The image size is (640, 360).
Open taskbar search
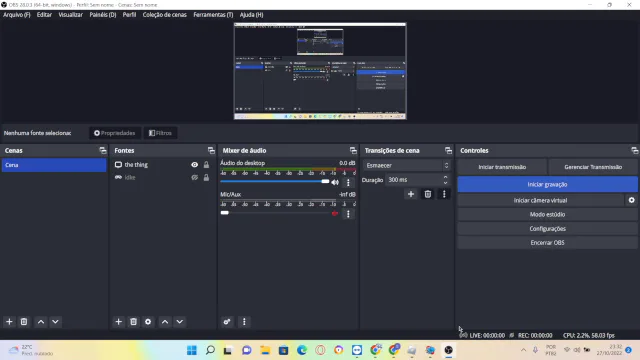(210, 350)
